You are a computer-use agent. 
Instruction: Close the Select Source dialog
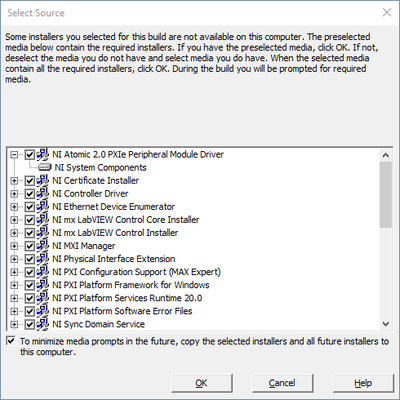pyautogui.click(x=387, y=13)
